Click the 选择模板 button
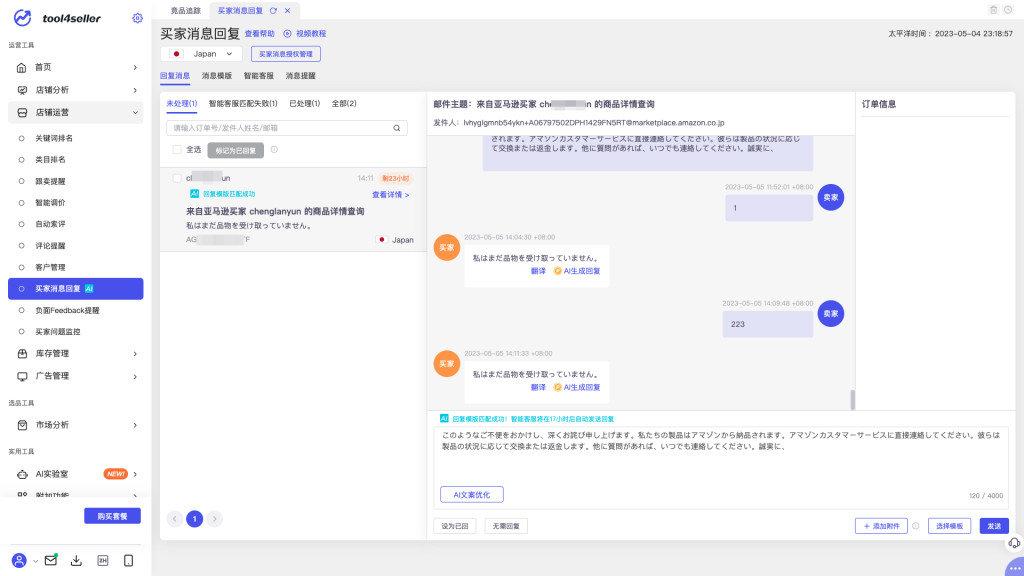The image size is (1024, 576). (x=950, y=526)
